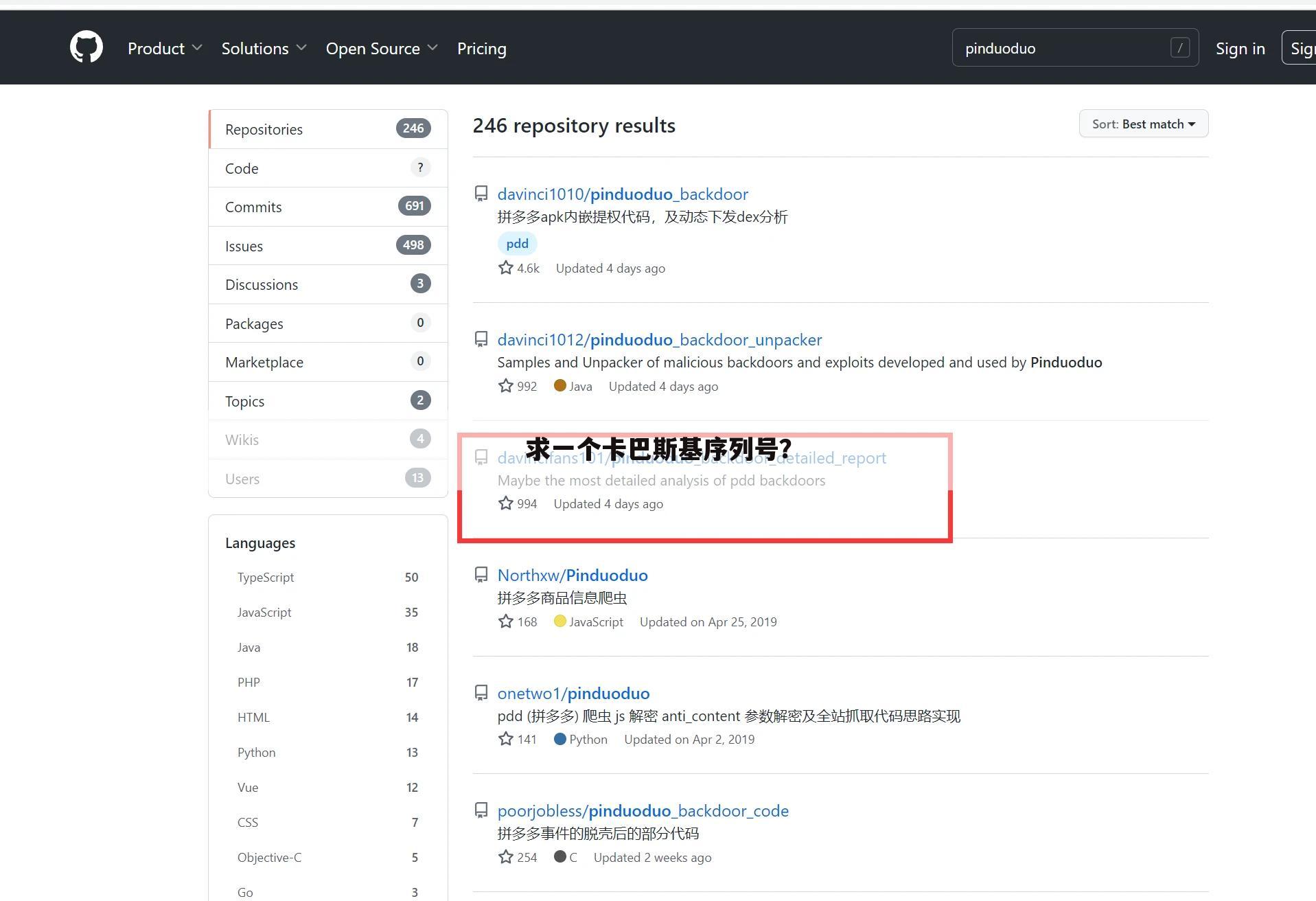Click the 994 star icon
Viewport: 1316px width, 901px height.
click(x=506, y=503)
